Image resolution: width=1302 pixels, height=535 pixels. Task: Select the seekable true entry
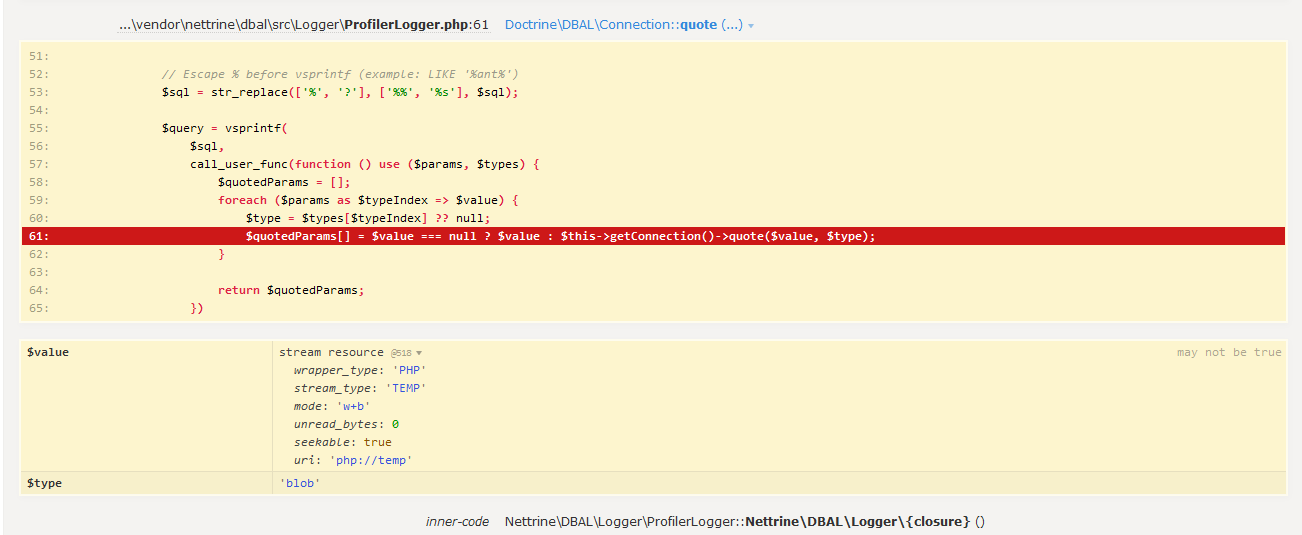(342, 442)
